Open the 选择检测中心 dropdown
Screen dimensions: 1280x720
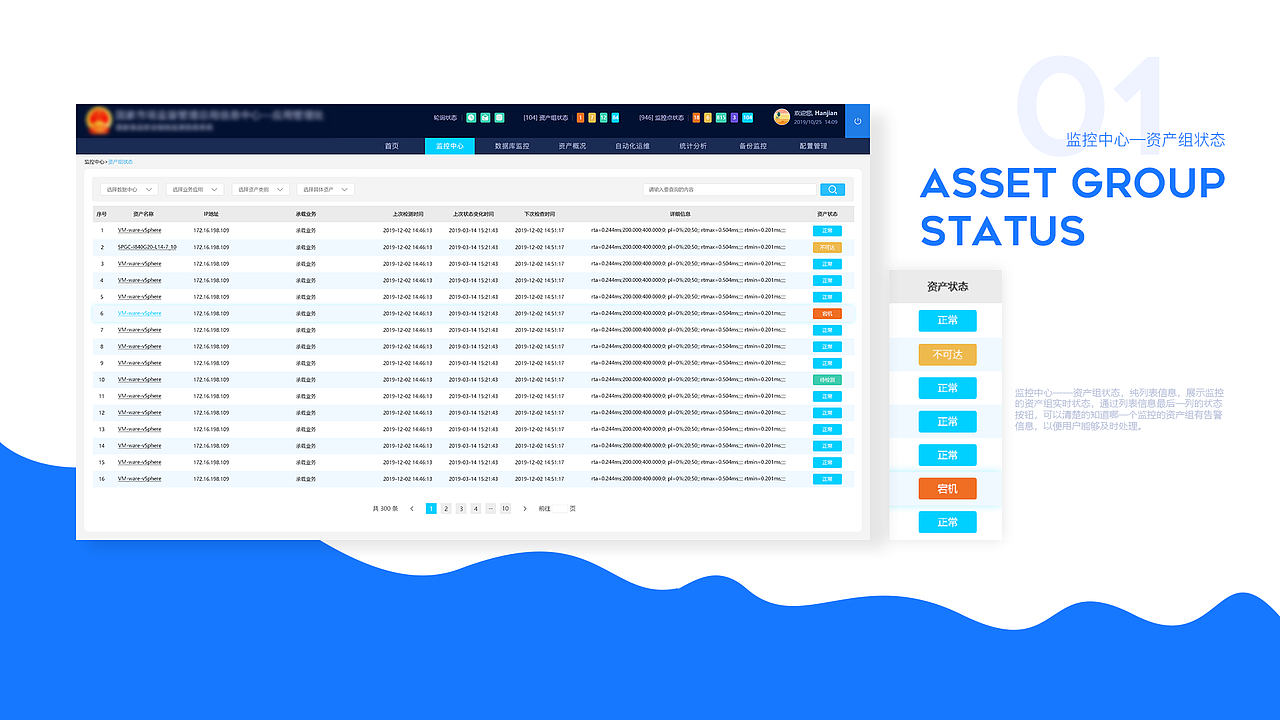pos(129,189)
